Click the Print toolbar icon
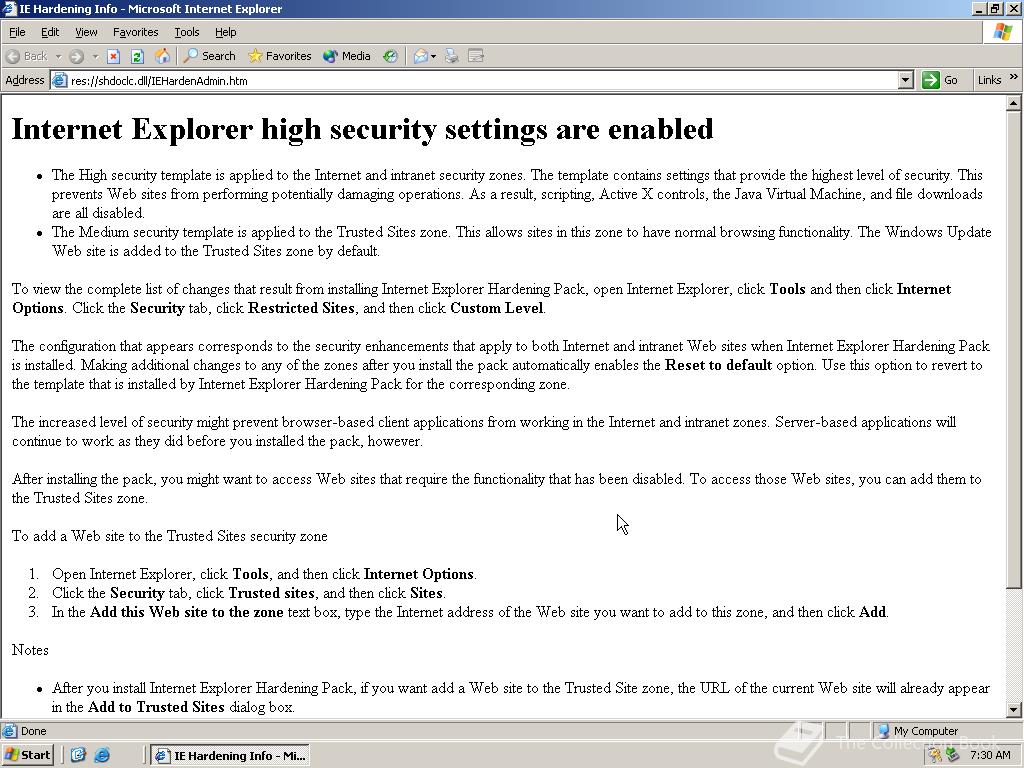This screenshot has width=1024, height=768. [452, 57]
